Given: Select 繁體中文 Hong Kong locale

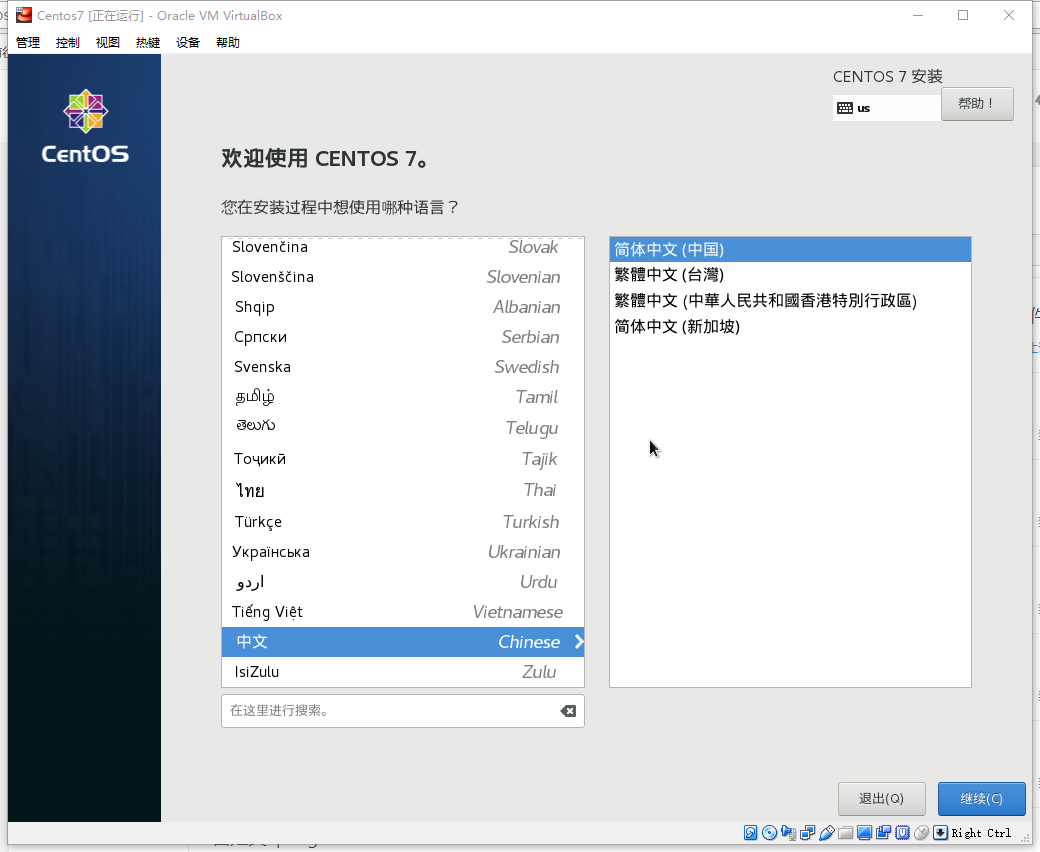Looking at the screenshot, I should click(790, 300).
